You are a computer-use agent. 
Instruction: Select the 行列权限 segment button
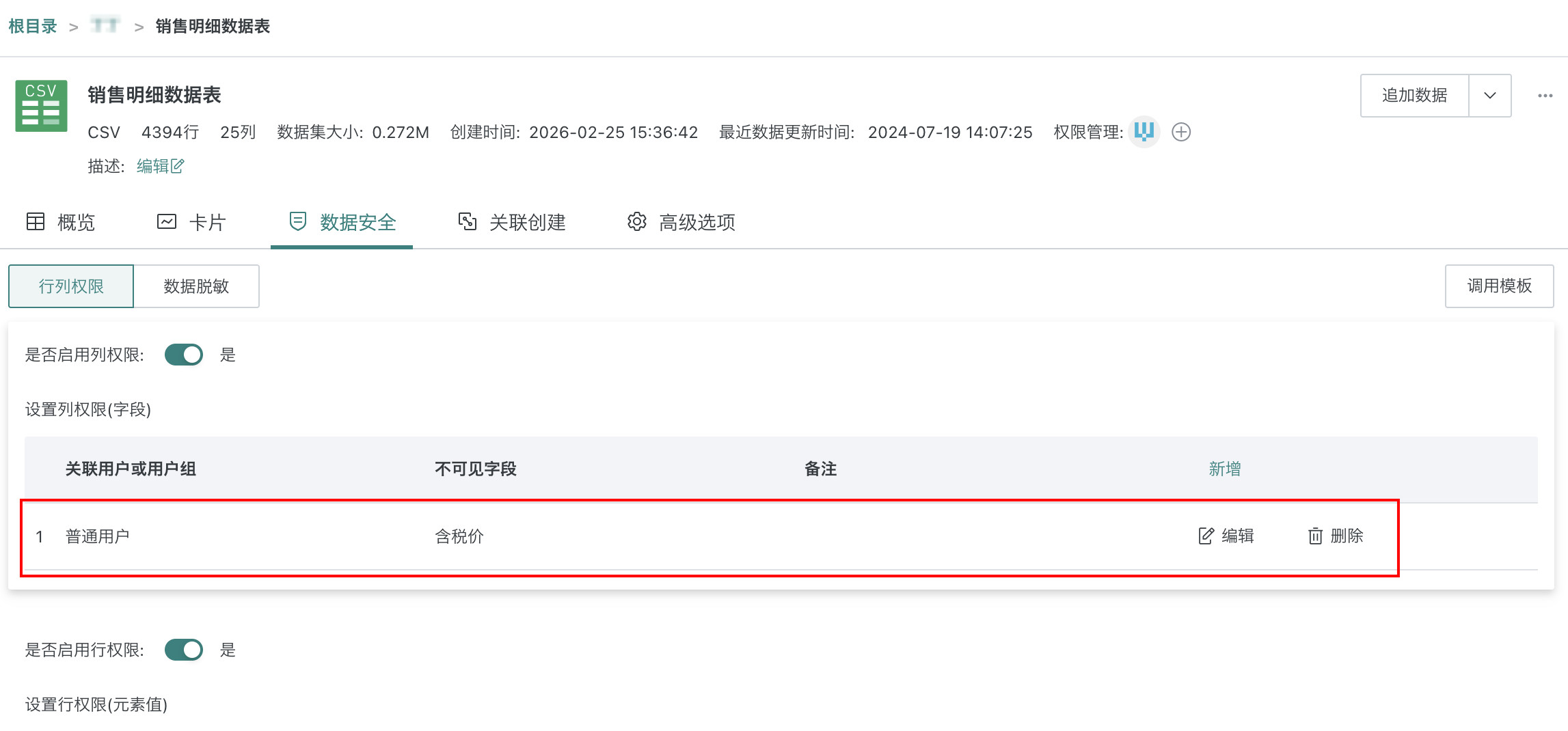point(71,286)
